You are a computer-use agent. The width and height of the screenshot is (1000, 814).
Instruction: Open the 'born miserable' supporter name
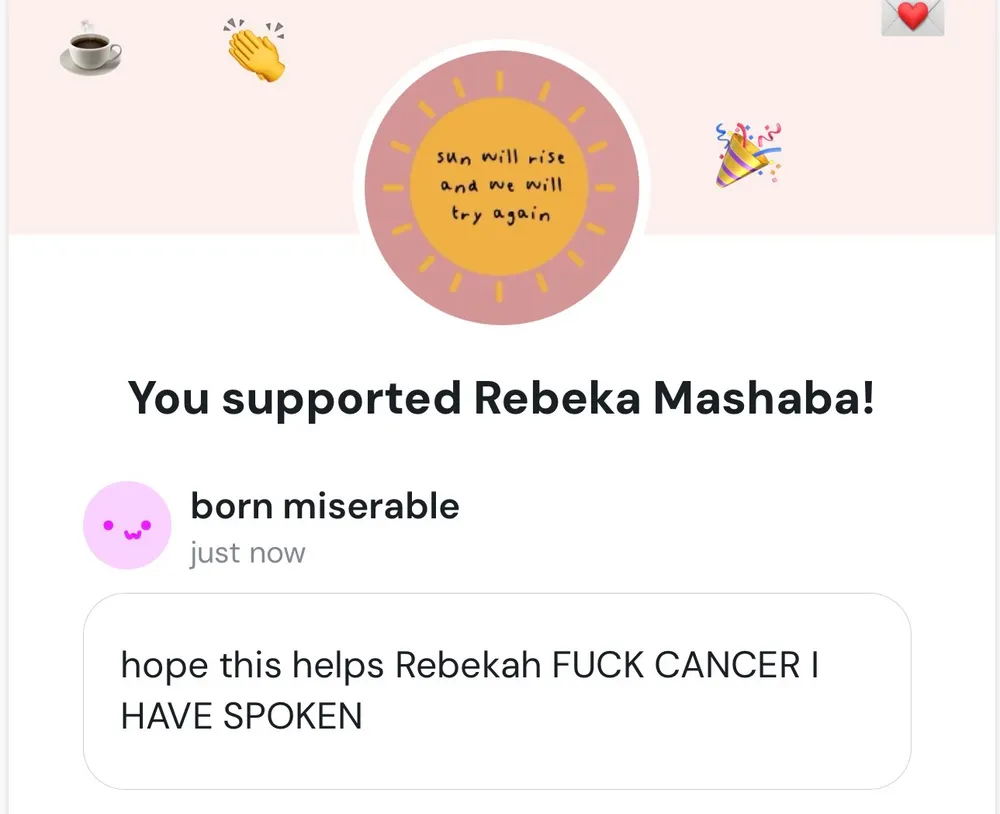pyautogui.click(x=325, y=506)
